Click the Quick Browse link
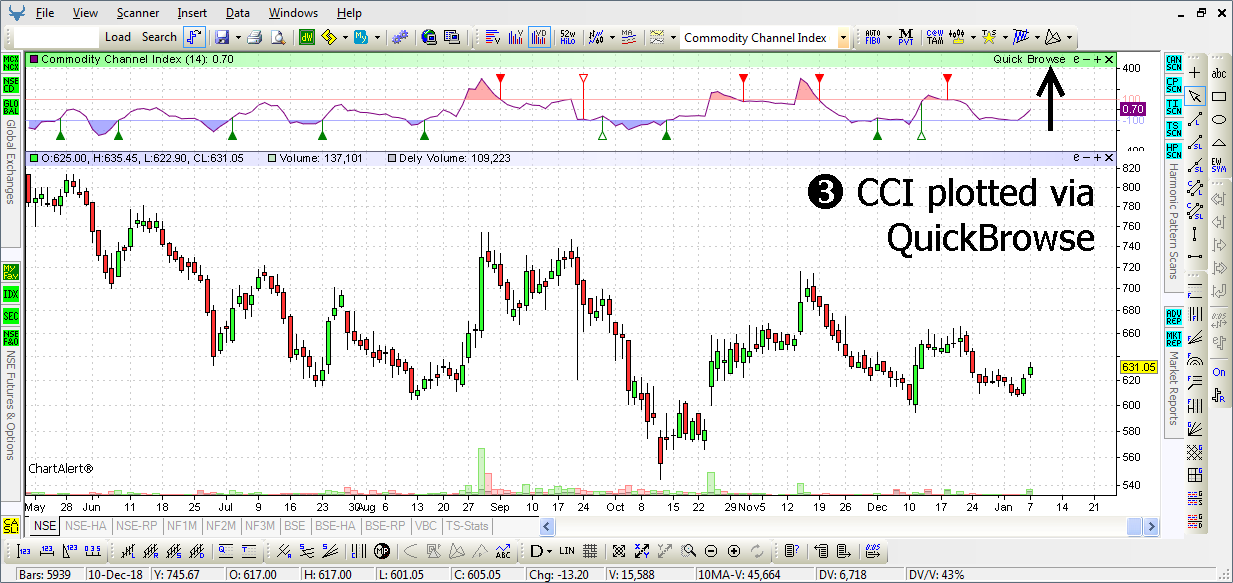 tap(1029, 60)
